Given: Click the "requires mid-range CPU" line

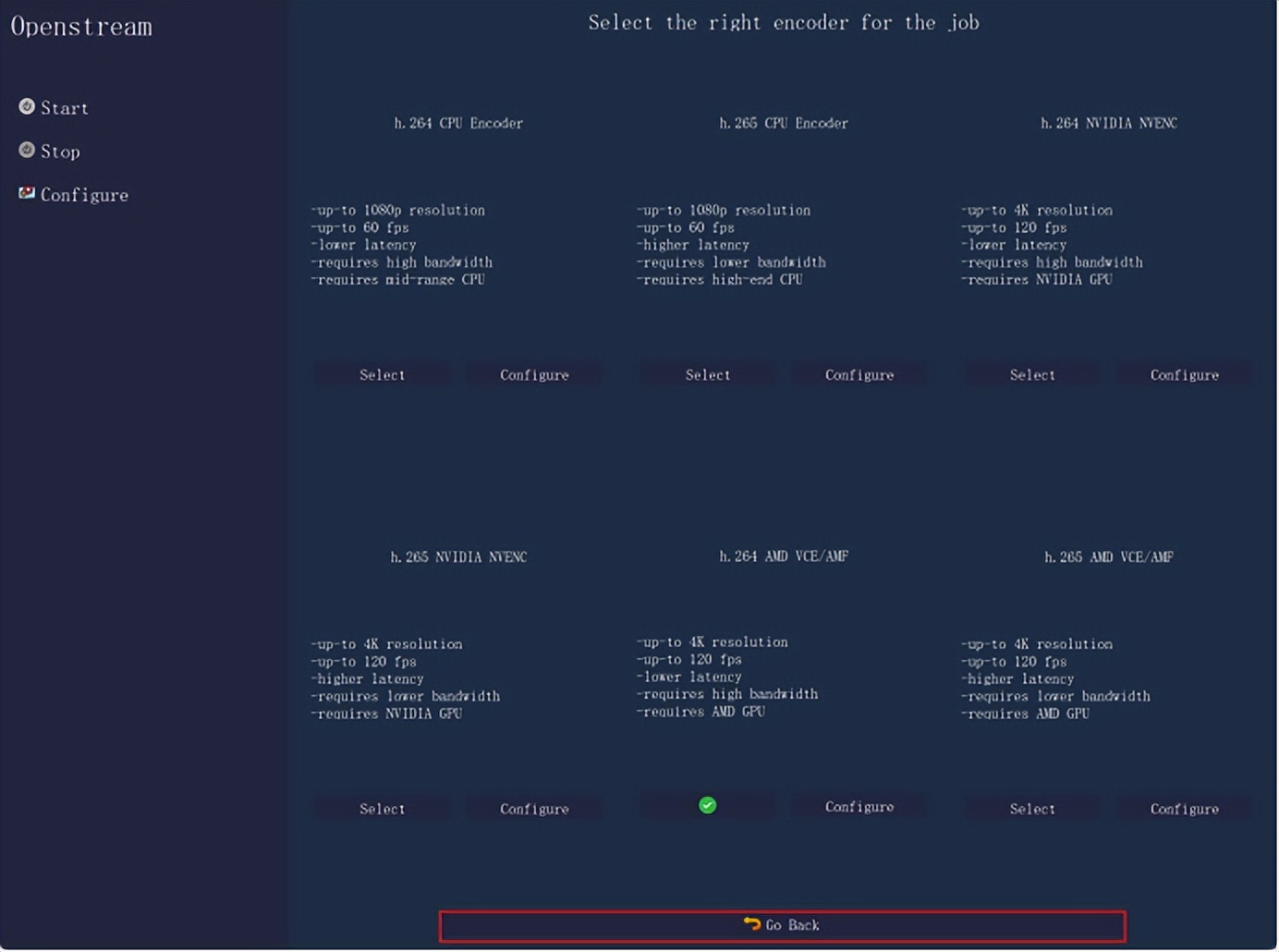Looking at the screenshot, I should click(x=398, y=279).
